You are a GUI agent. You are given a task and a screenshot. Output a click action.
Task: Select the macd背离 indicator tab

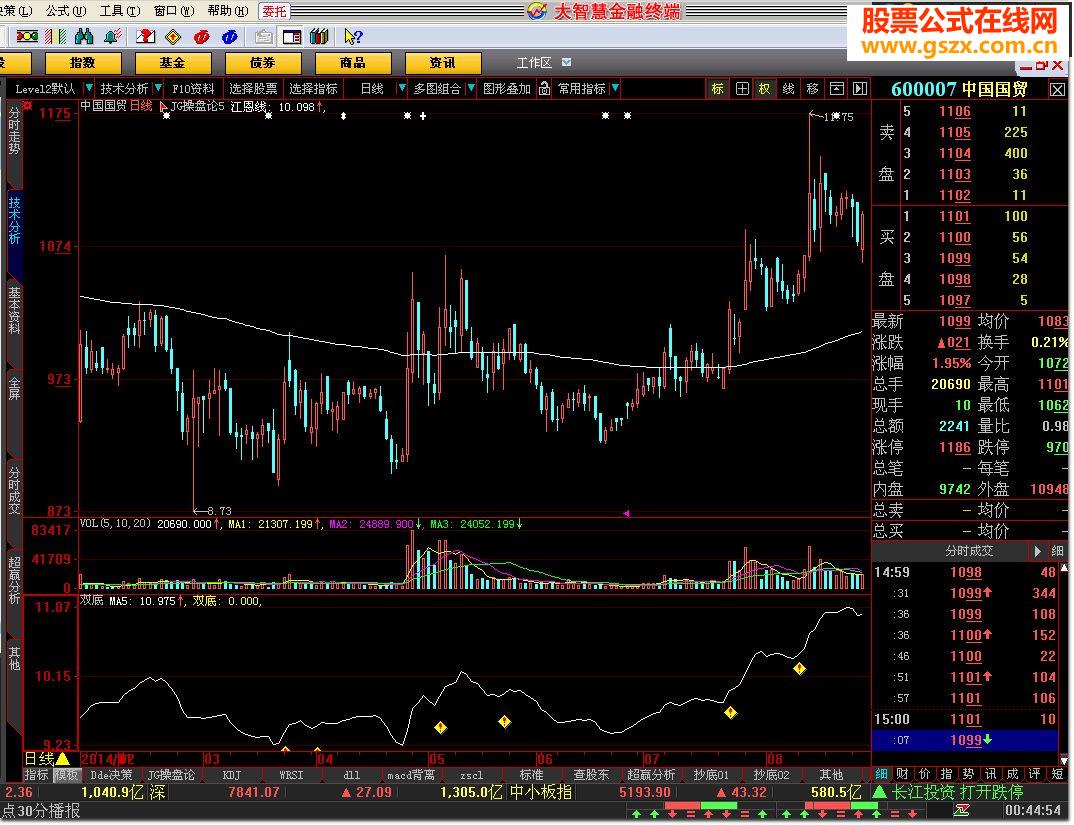pyautogui.click(x=411, y=775)
